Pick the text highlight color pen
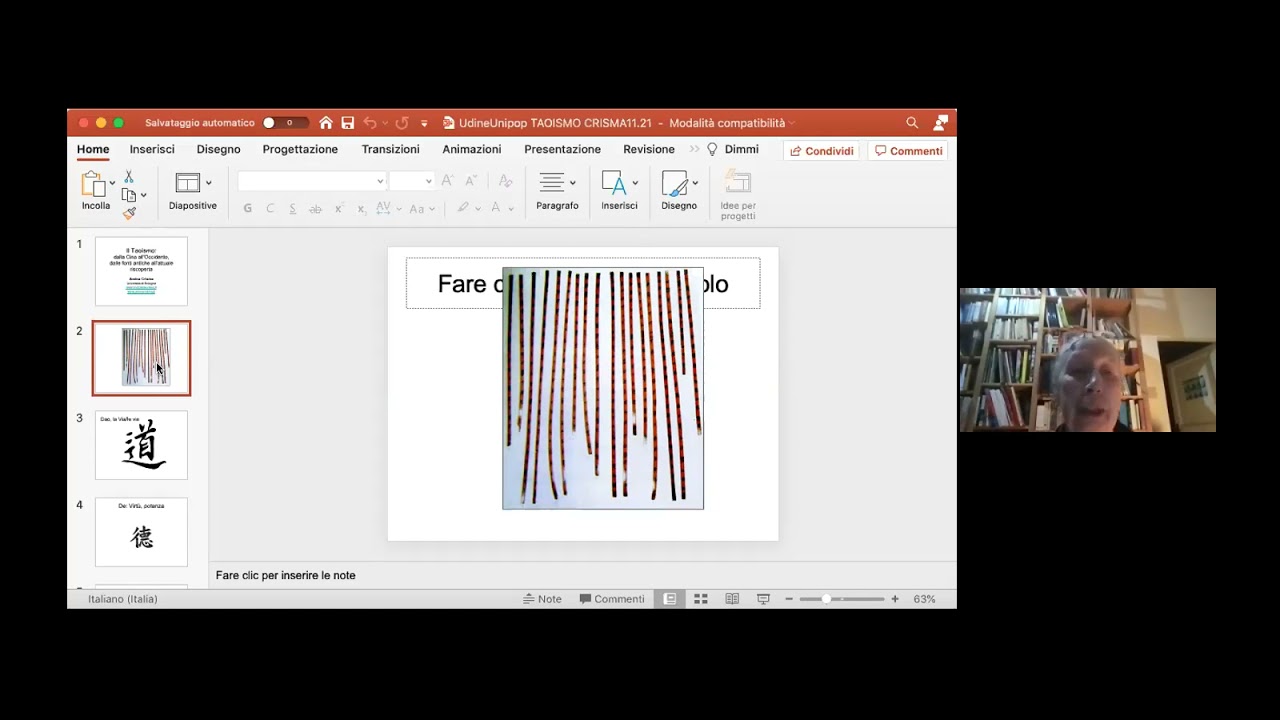Viewport: 1280px width, 720px height. coord(463,208)
